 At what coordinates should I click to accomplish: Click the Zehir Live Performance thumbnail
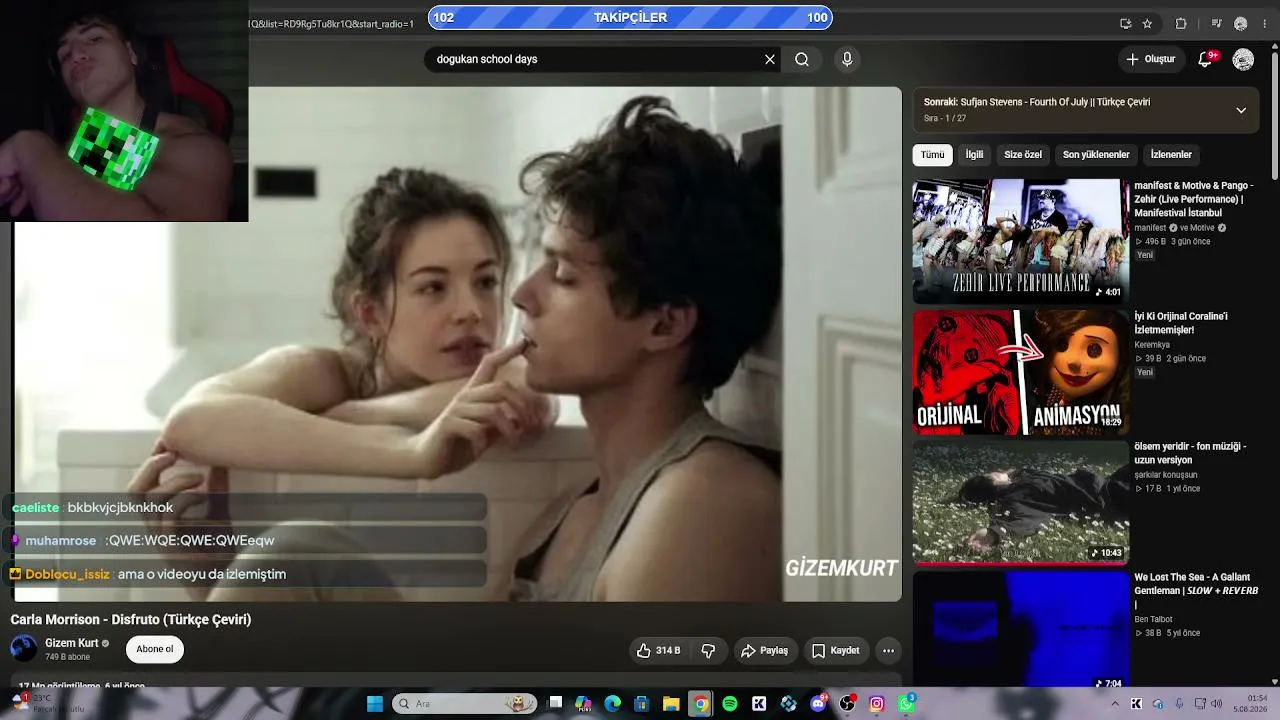(1020, 241)
